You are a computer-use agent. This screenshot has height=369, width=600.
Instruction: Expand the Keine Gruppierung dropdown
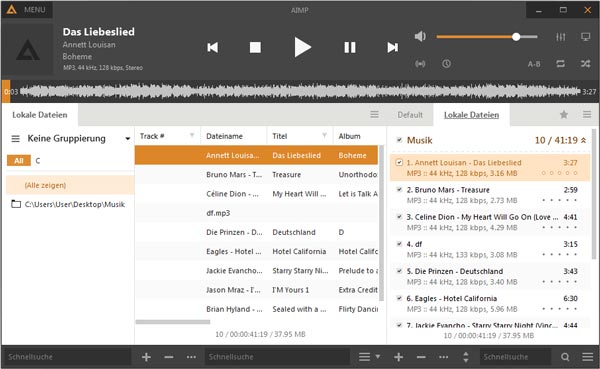(x=128, y=139)
